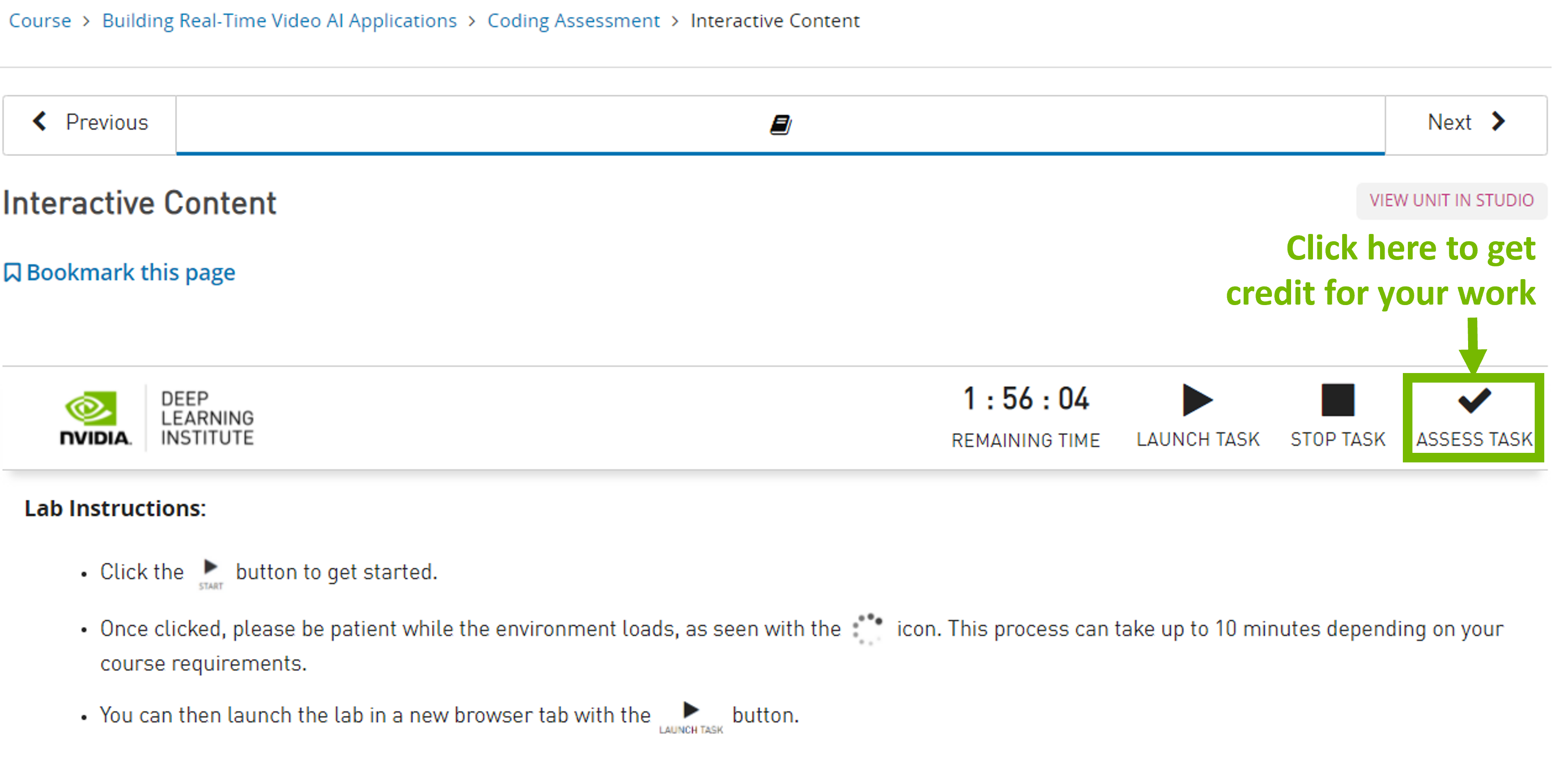The image size is (1568, 757).
Task: Open View Unit in Studio
Action: (x=1451, y=201)
